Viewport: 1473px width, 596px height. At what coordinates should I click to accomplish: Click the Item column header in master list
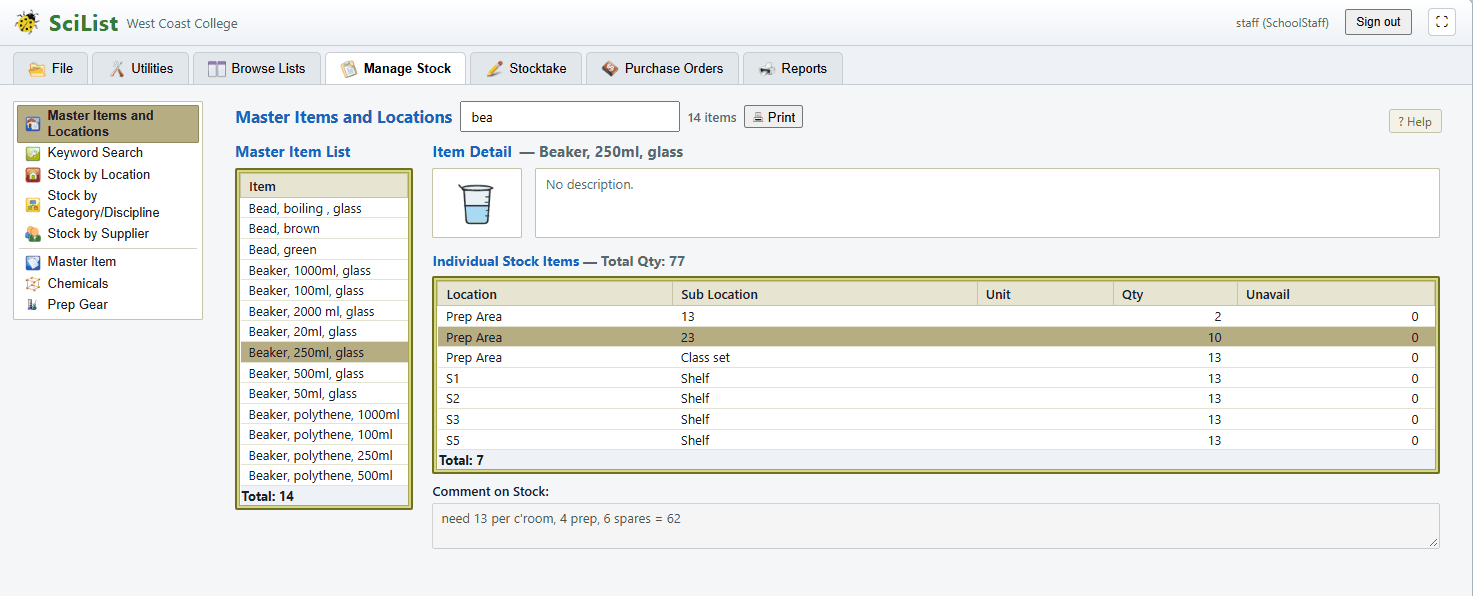pos(324,186)
